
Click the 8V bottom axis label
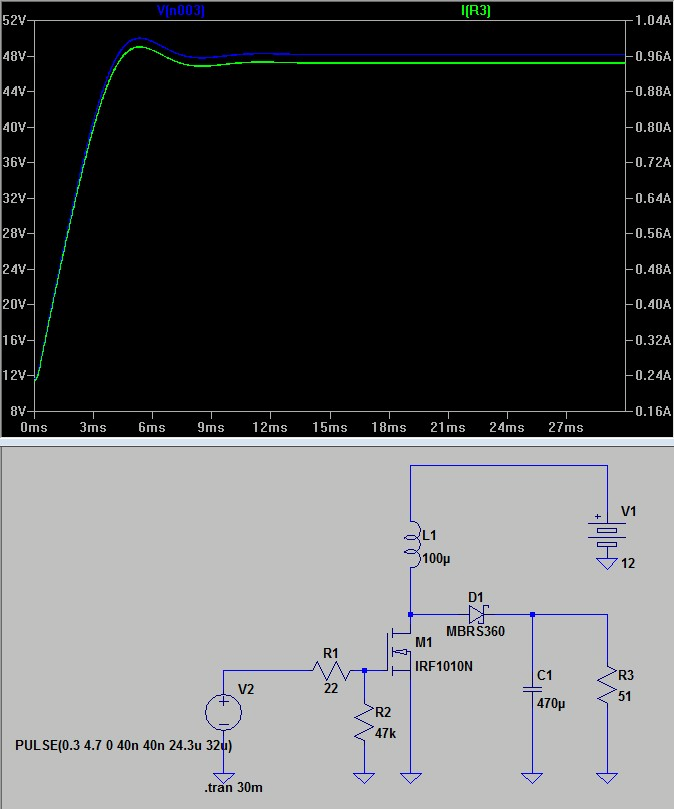point(17,411)
